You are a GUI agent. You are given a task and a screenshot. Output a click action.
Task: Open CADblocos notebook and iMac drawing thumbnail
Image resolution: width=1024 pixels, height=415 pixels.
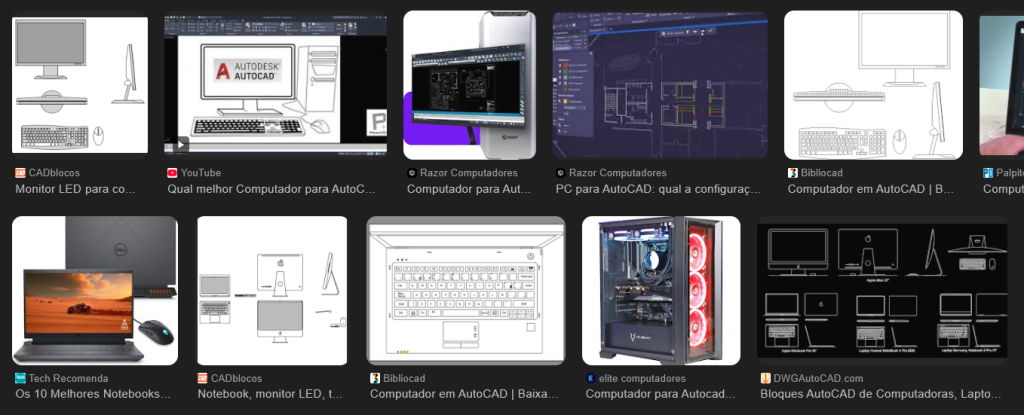[x=272, y=290]
